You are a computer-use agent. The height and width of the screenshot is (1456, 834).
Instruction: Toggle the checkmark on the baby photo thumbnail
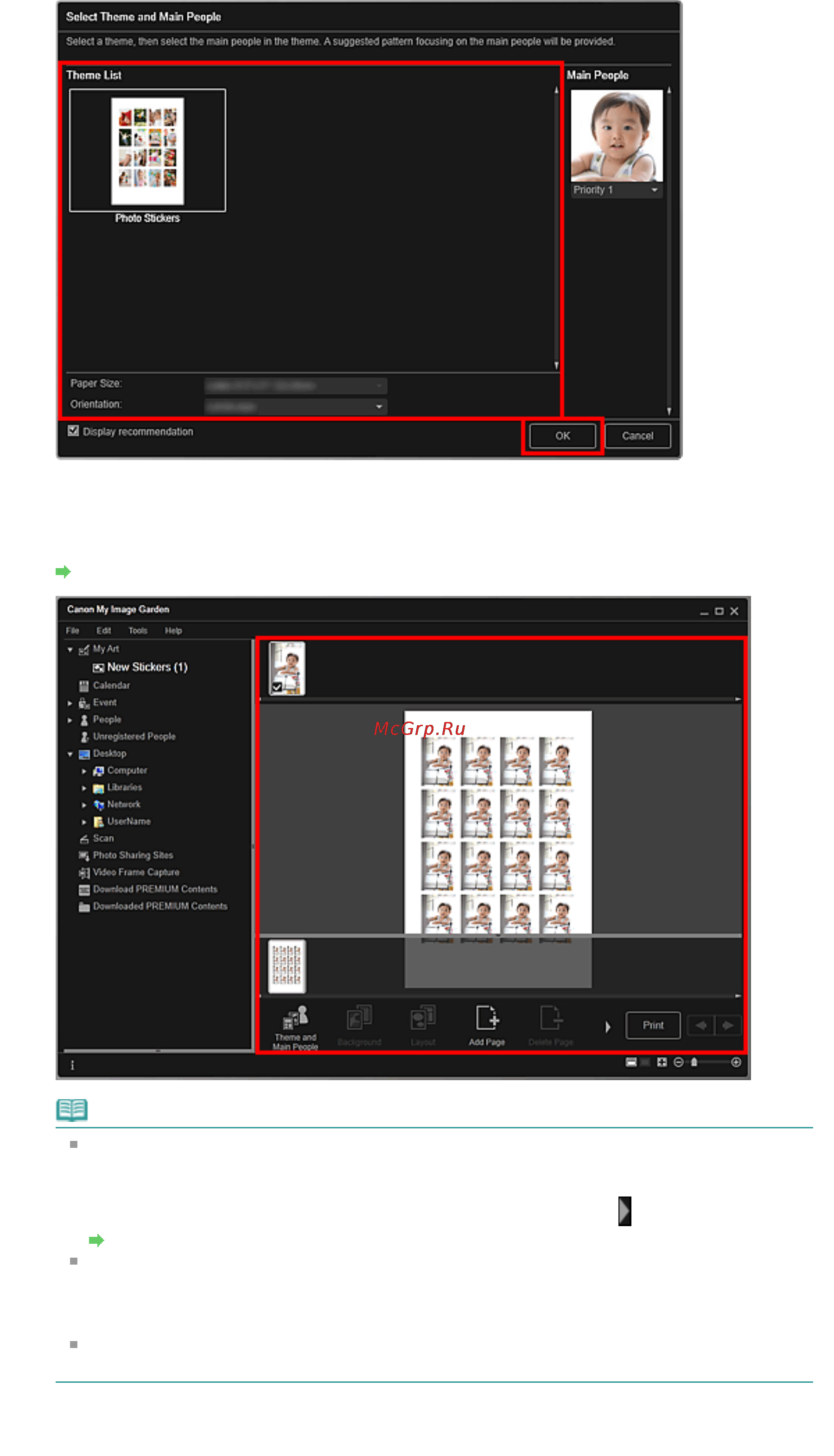click(278, 688)
